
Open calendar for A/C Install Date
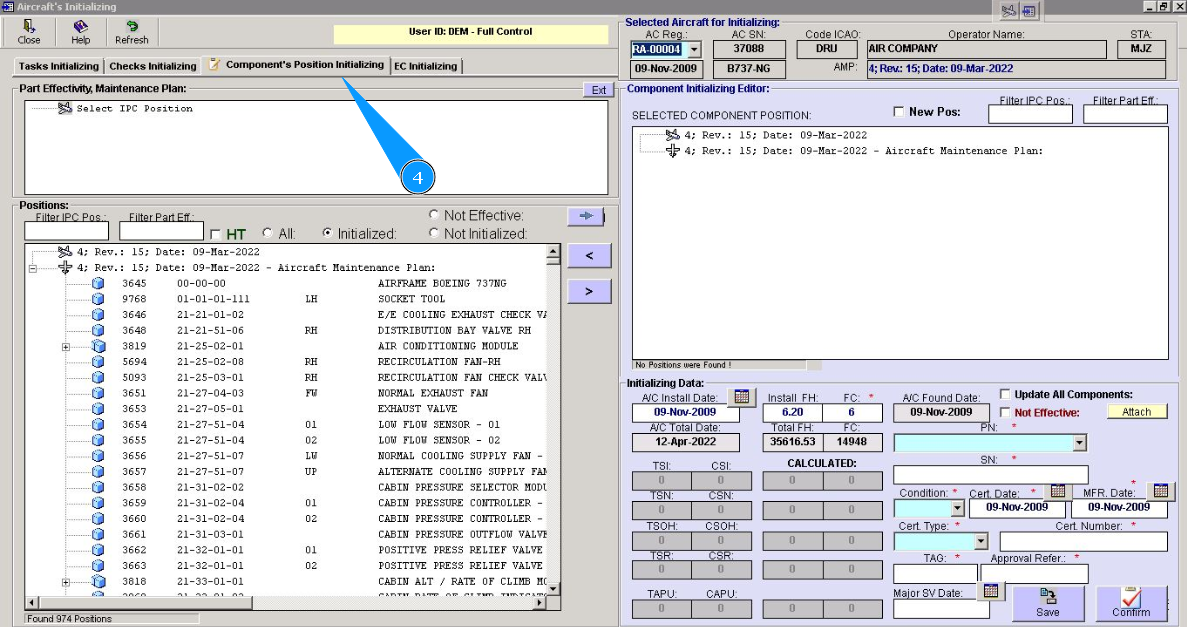pos(741,397)
